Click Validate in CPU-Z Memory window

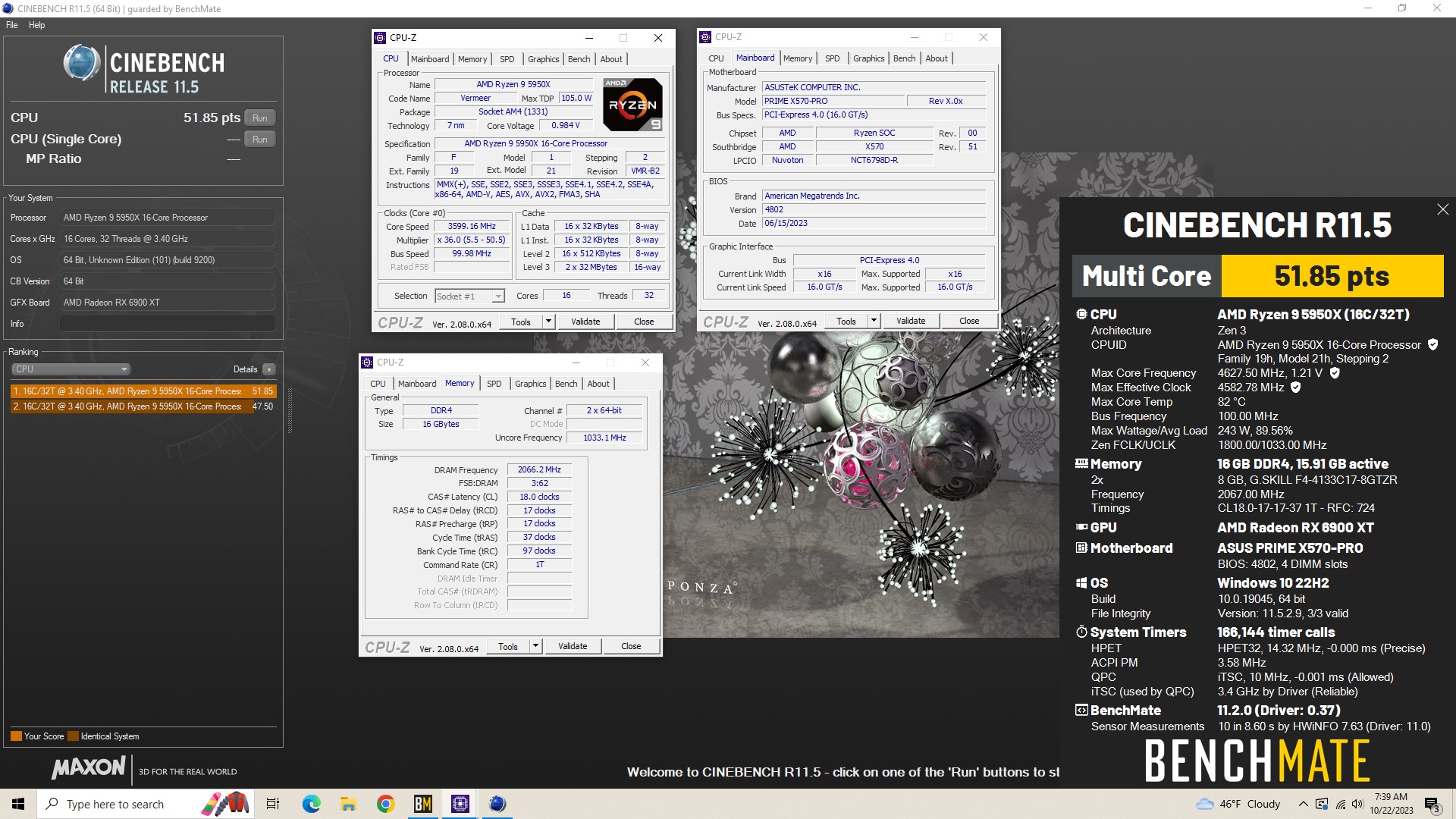573,647
